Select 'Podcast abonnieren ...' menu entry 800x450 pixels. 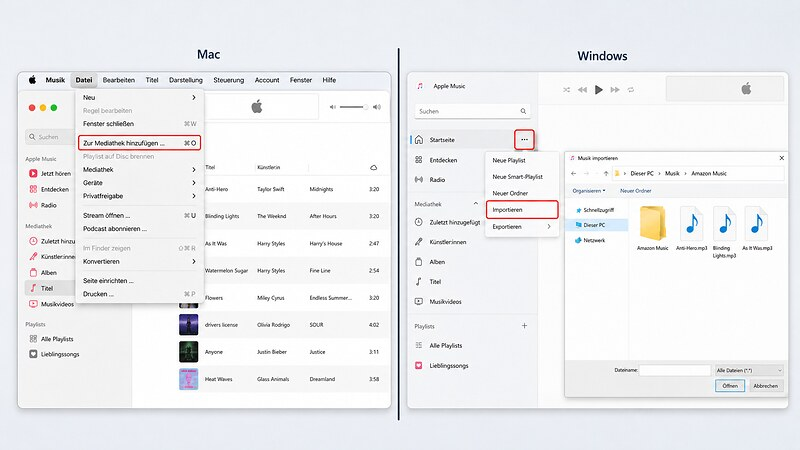click(139, 229)
